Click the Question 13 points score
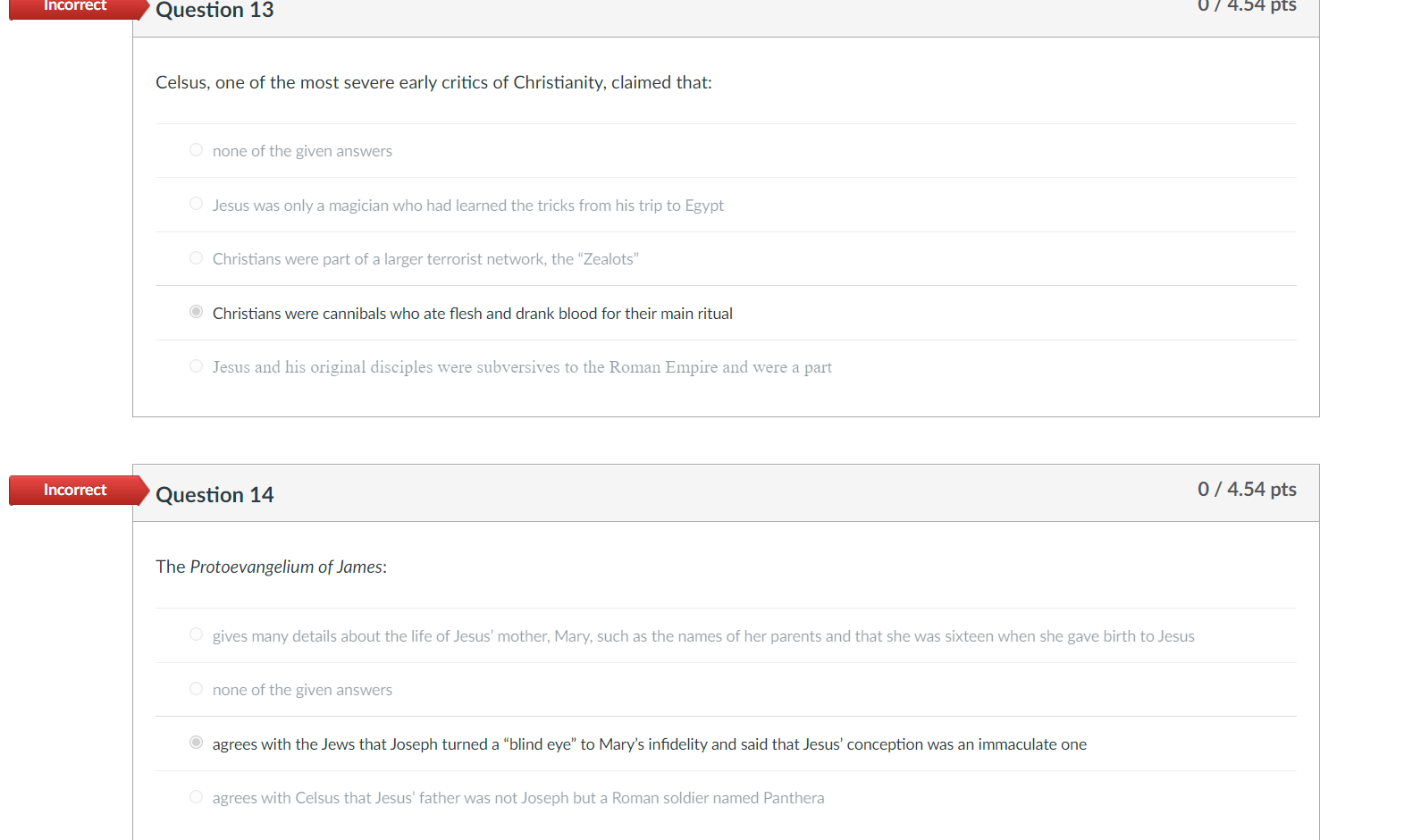Viewport: 1404px width, 840px height. 1247,6
